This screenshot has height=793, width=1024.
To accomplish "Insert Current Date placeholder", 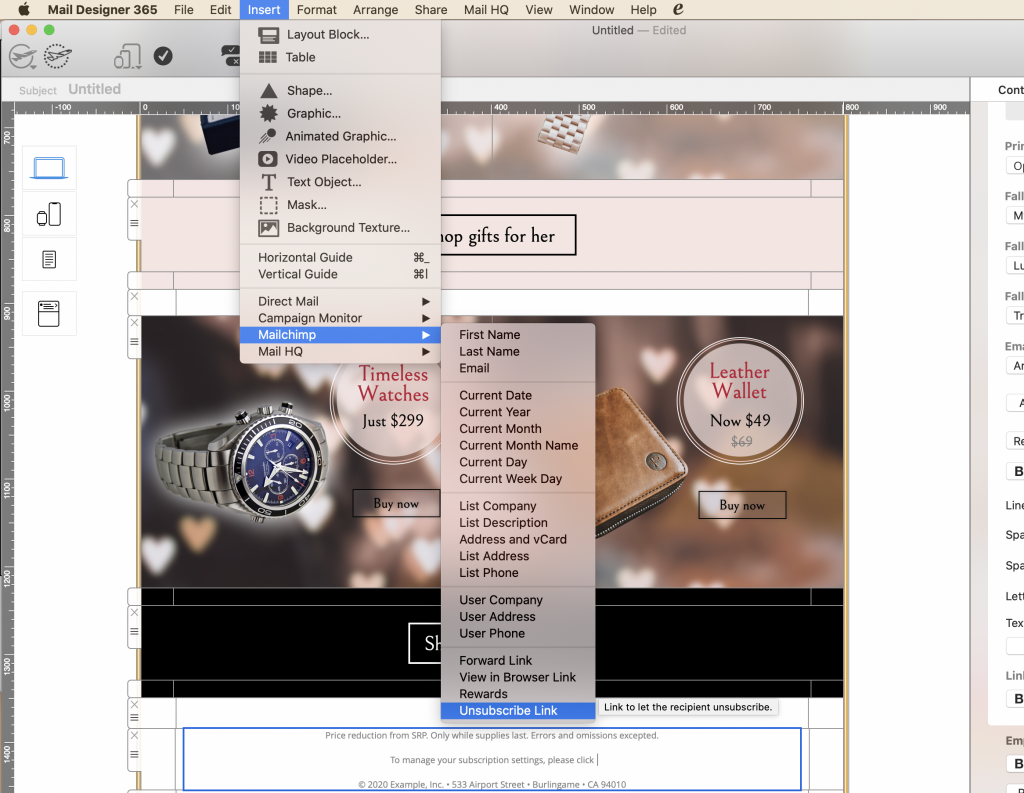I will (x=518, y=395).
